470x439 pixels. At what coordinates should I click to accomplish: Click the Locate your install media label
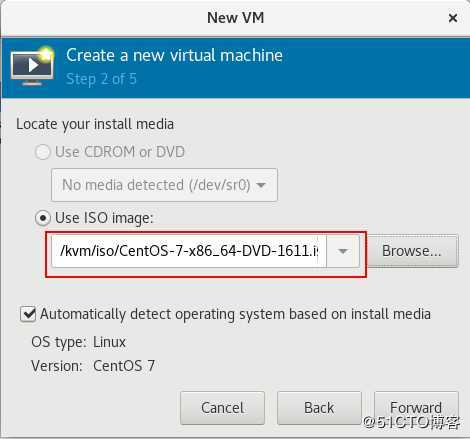pos(95,124)
